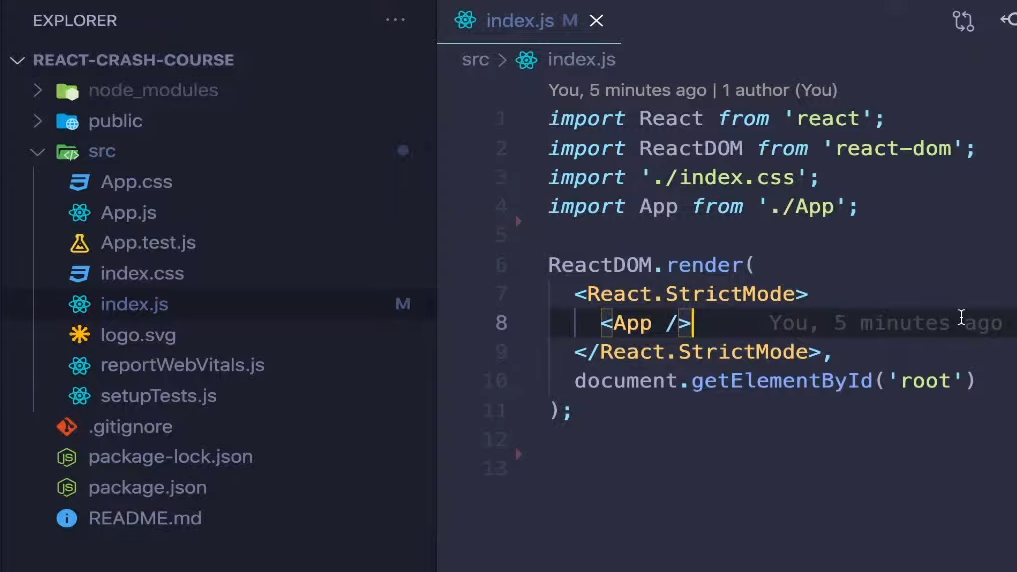This screenshot has height=572, width=1017.
Task: Click the React icon beside index.js in explorer
Action: pyautogui.click(x=79, y=304)
